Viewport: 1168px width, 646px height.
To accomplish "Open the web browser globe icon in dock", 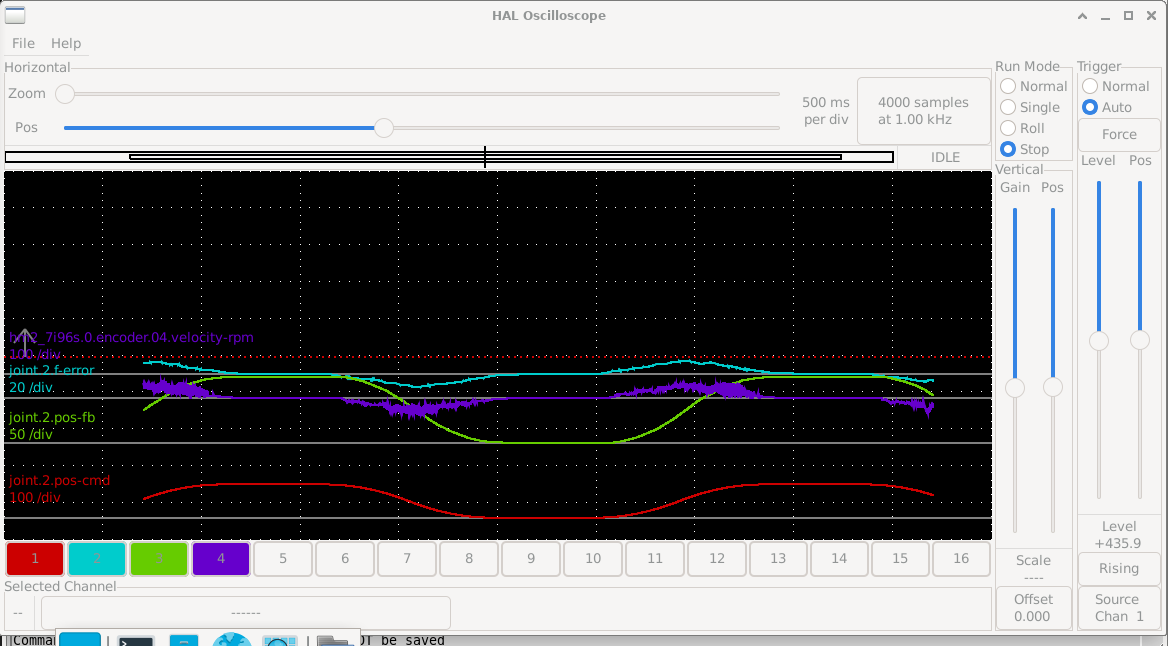I will [x=232, y=639].
